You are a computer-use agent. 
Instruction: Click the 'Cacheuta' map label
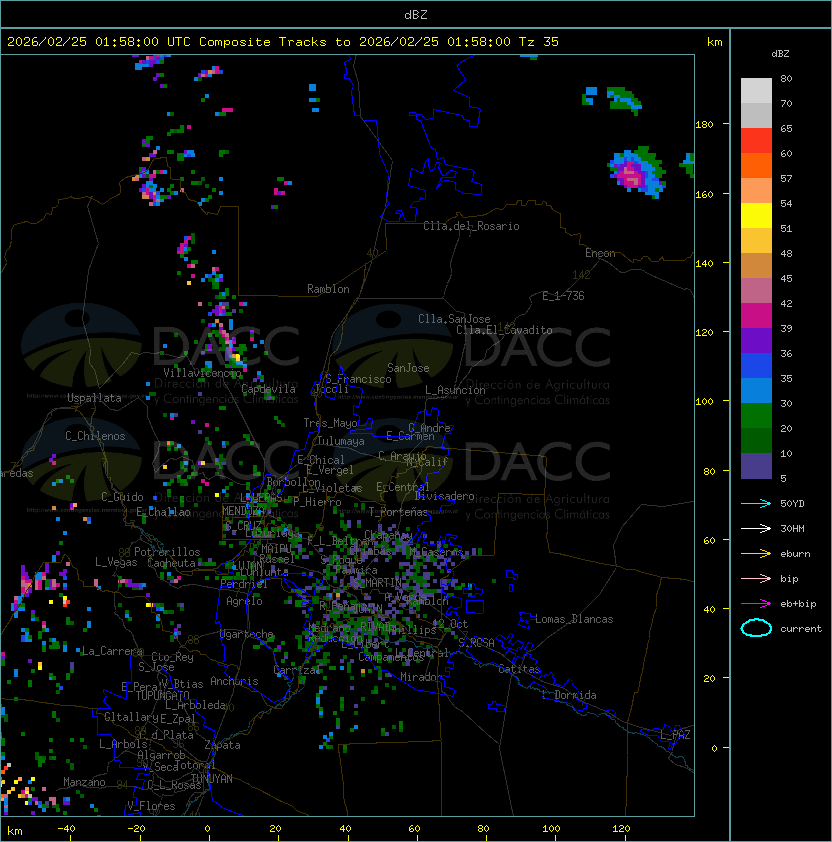tap(171, 563)
